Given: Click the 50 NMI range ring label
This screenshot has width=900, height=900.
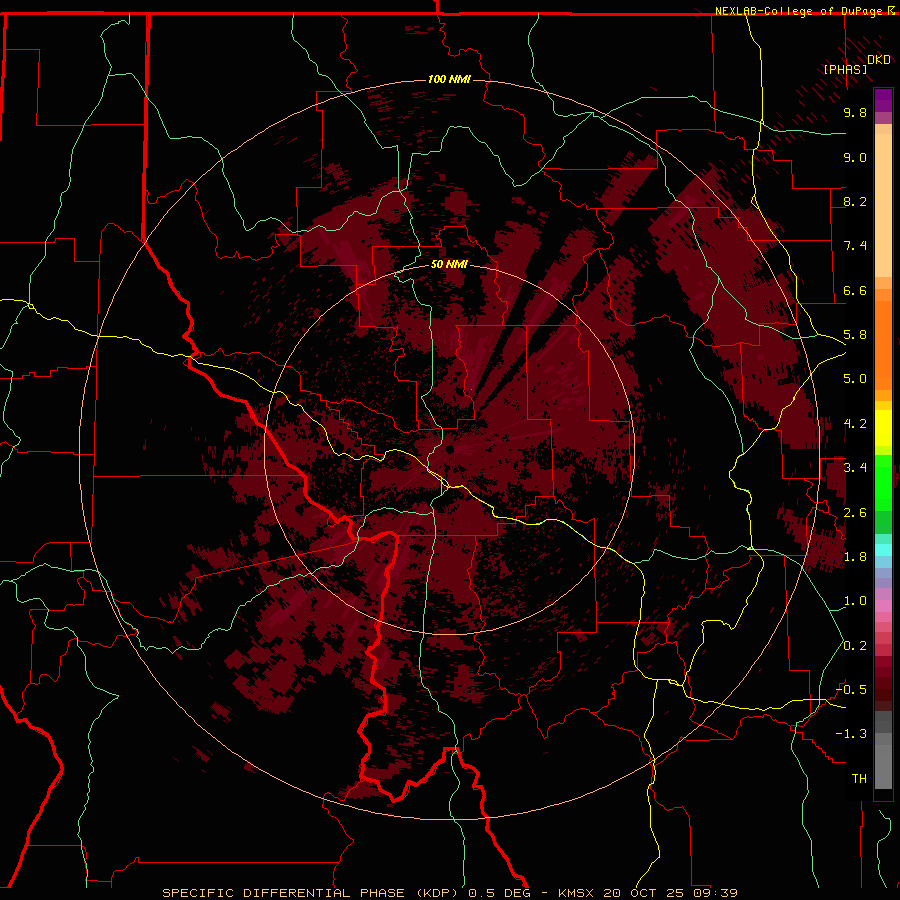Looking at the screenshot, I should click(x=449, y=264).
